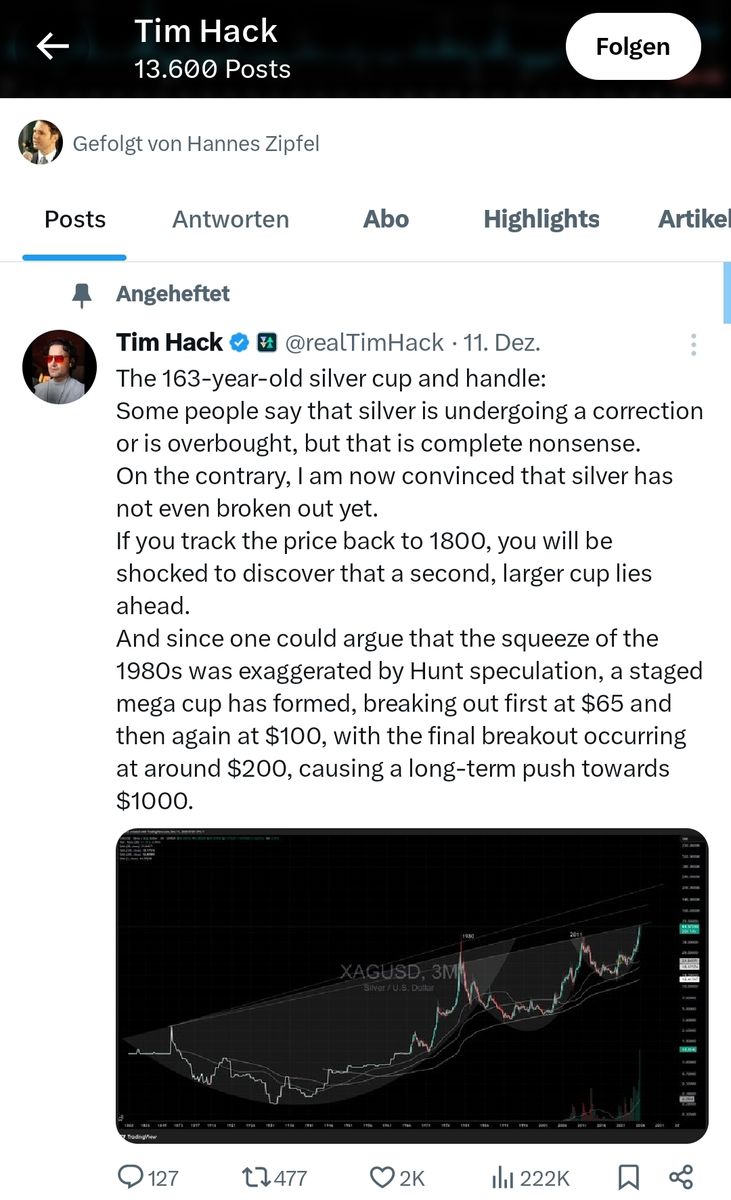Image resolution: width=731 pixels, height=1200 pixels.
Task: Tap the repost icon
Action: (x=257, y=1177)
